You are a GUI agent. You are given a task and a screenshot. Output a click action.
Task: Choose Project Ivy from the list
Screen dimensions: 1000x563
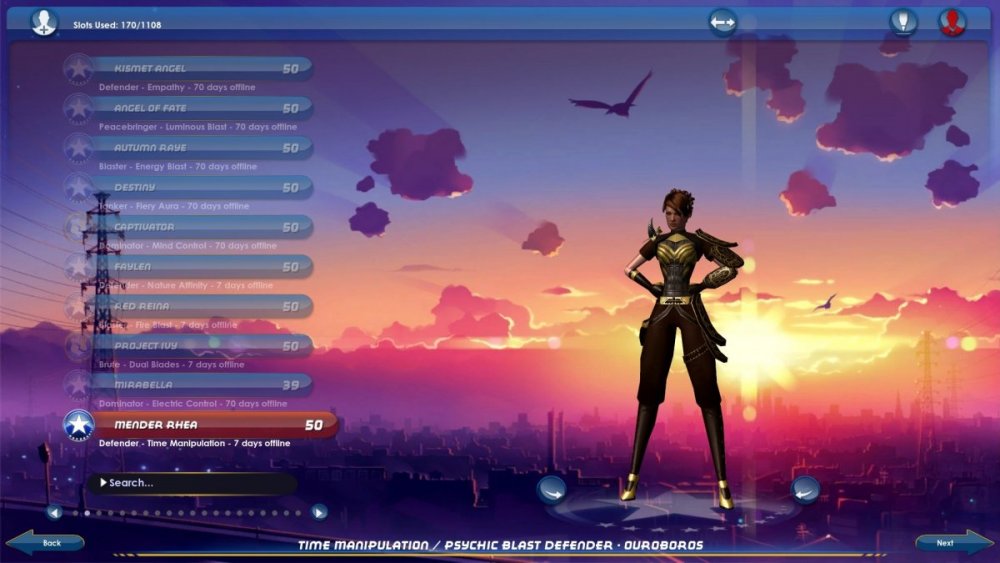(200, 346)
